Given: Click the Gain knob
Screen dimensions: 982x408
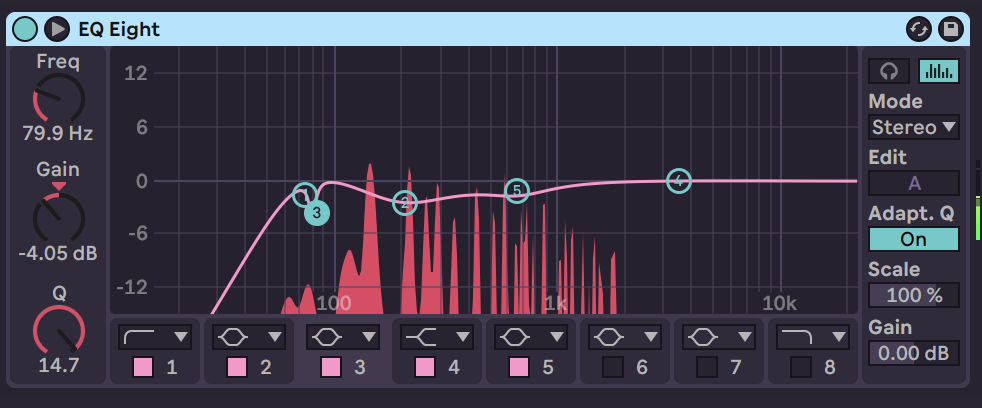Looking at the screenshot, I should 58,219.
